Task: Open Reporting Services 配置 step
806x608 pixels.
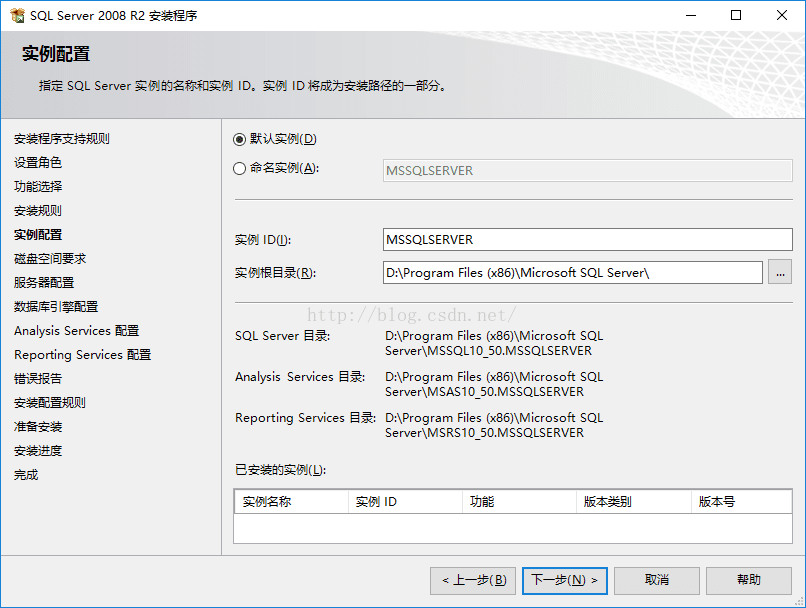Action: coord(79,354)
